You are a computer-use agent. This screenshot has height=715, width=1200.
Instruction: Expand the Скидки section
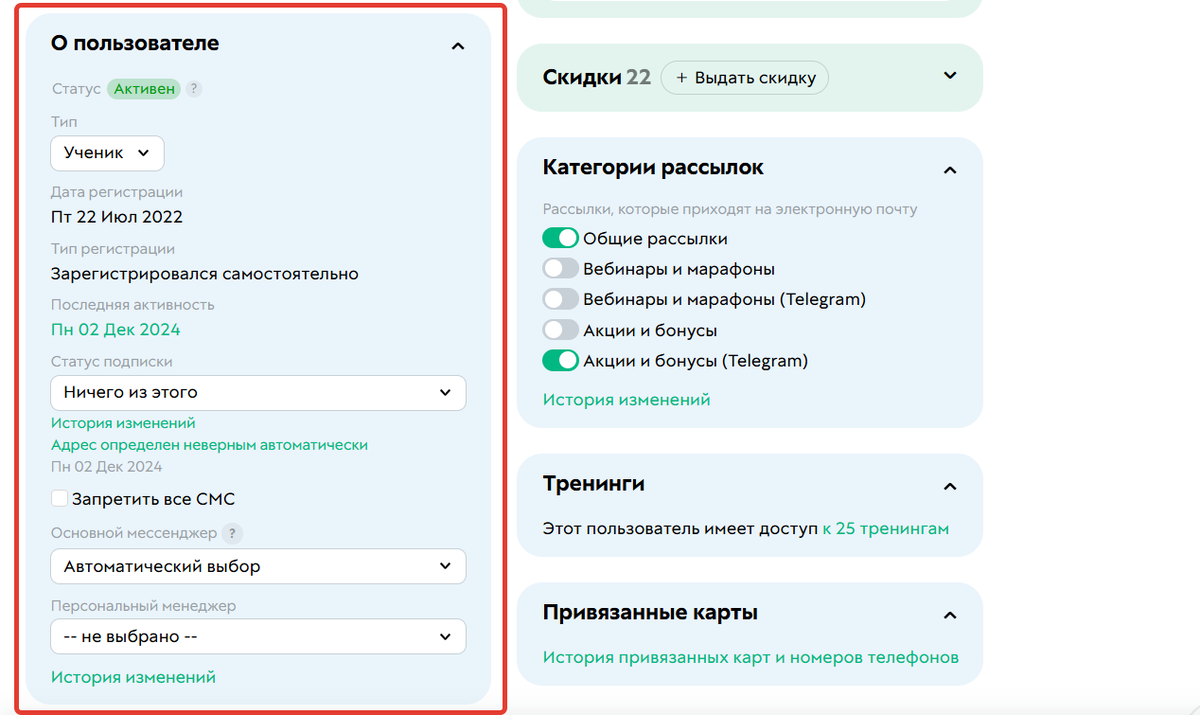pyautogui.click(x=949, y=76)
